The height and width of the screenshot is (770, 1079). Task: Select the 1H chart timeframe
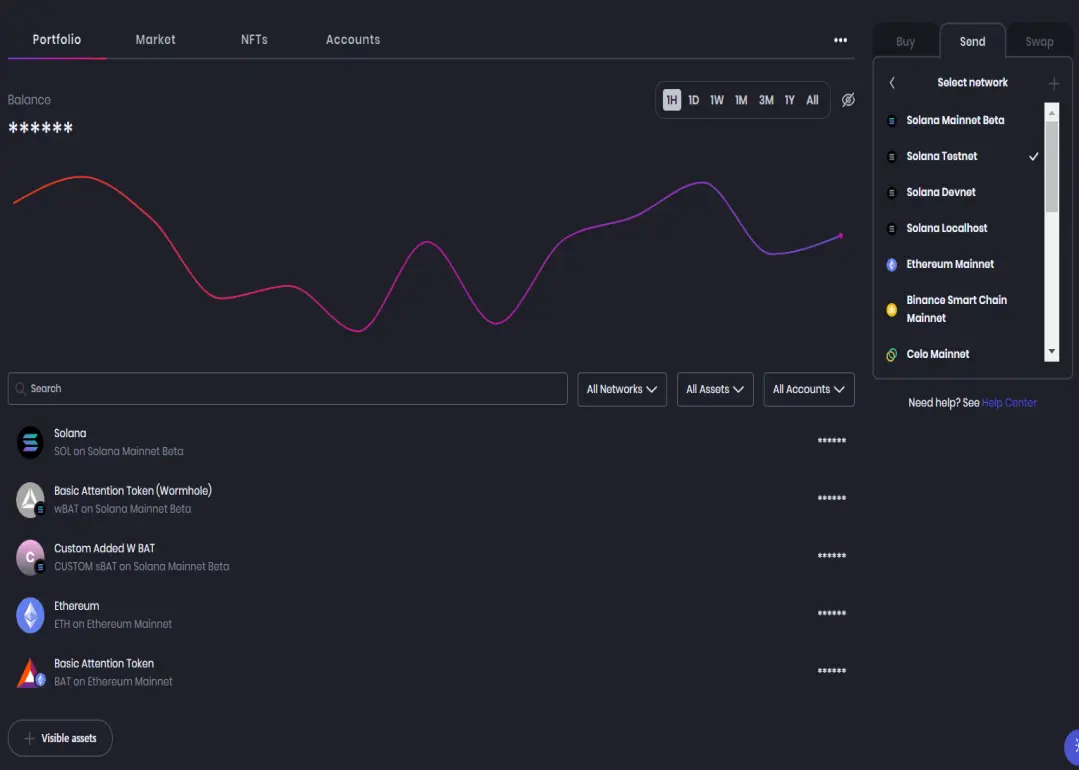pos(672,100)
